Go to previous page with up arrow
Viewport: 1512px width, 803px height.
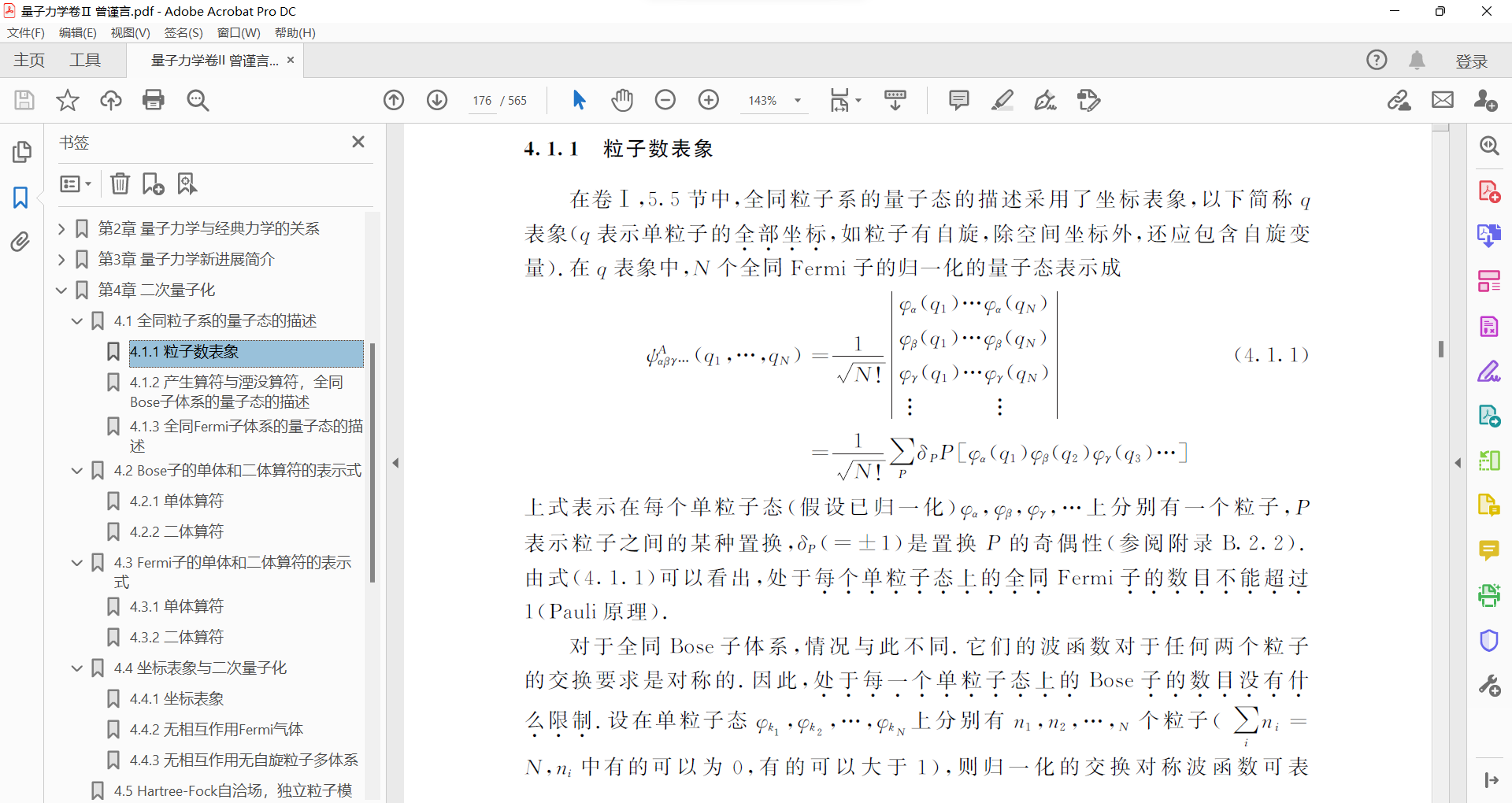[x=394, y=100]
